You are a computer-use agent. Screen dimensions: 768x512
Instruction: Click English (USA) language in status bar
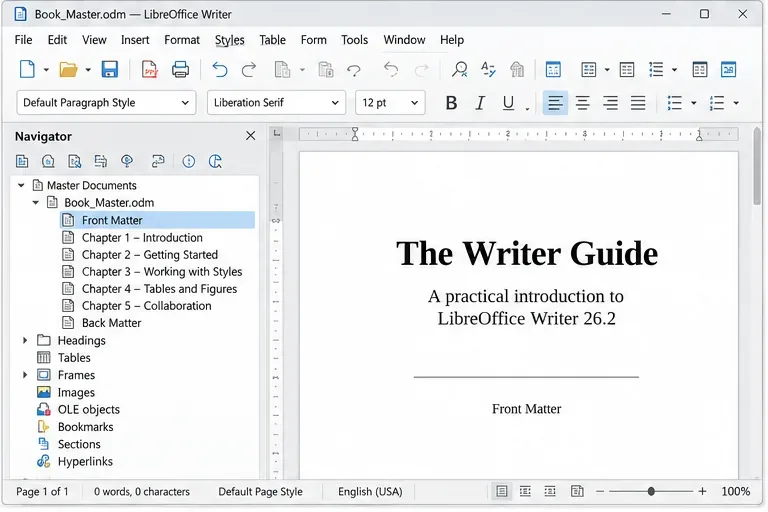[x=370, y=491]
